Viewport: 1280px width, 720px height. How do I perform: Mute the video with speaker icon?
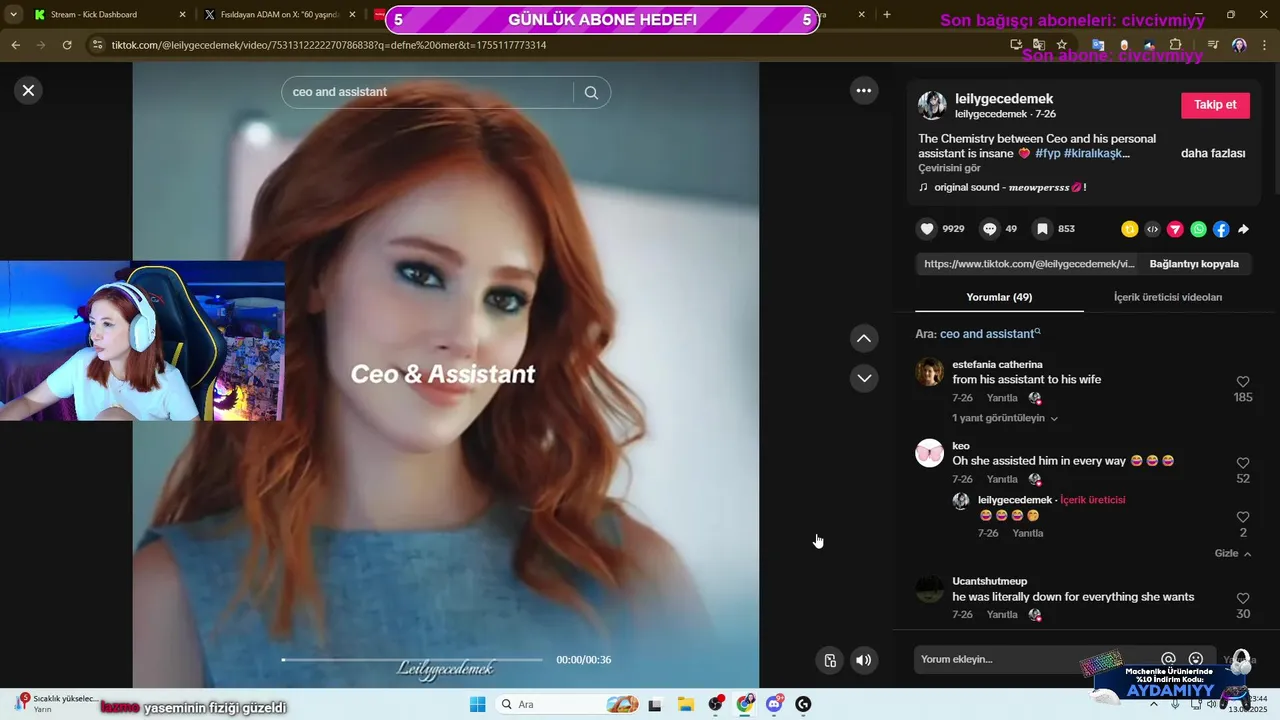(x=864, y=660)
